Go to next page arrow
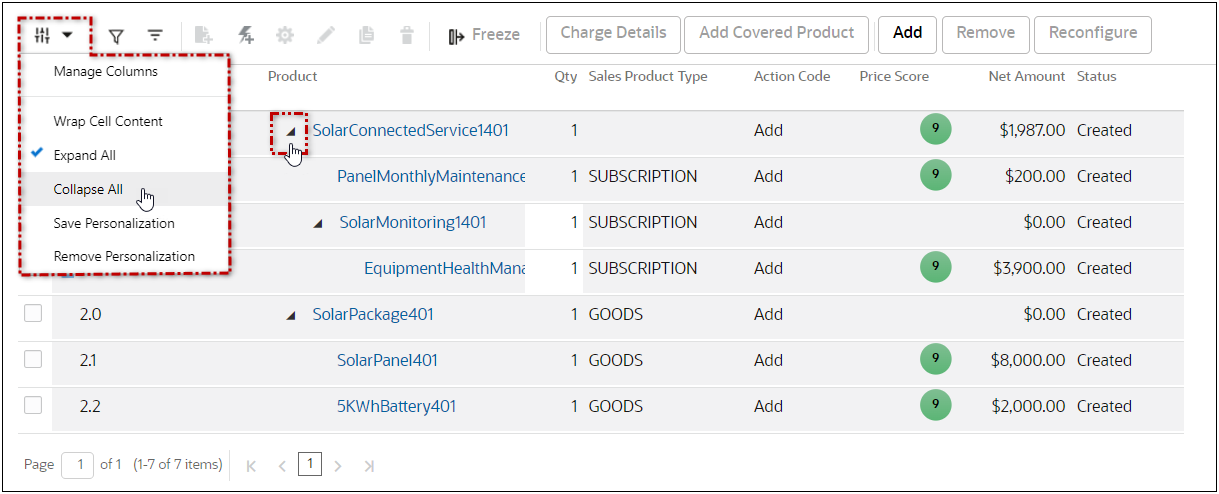This screenshot has width=1219, height=494. 338,465
